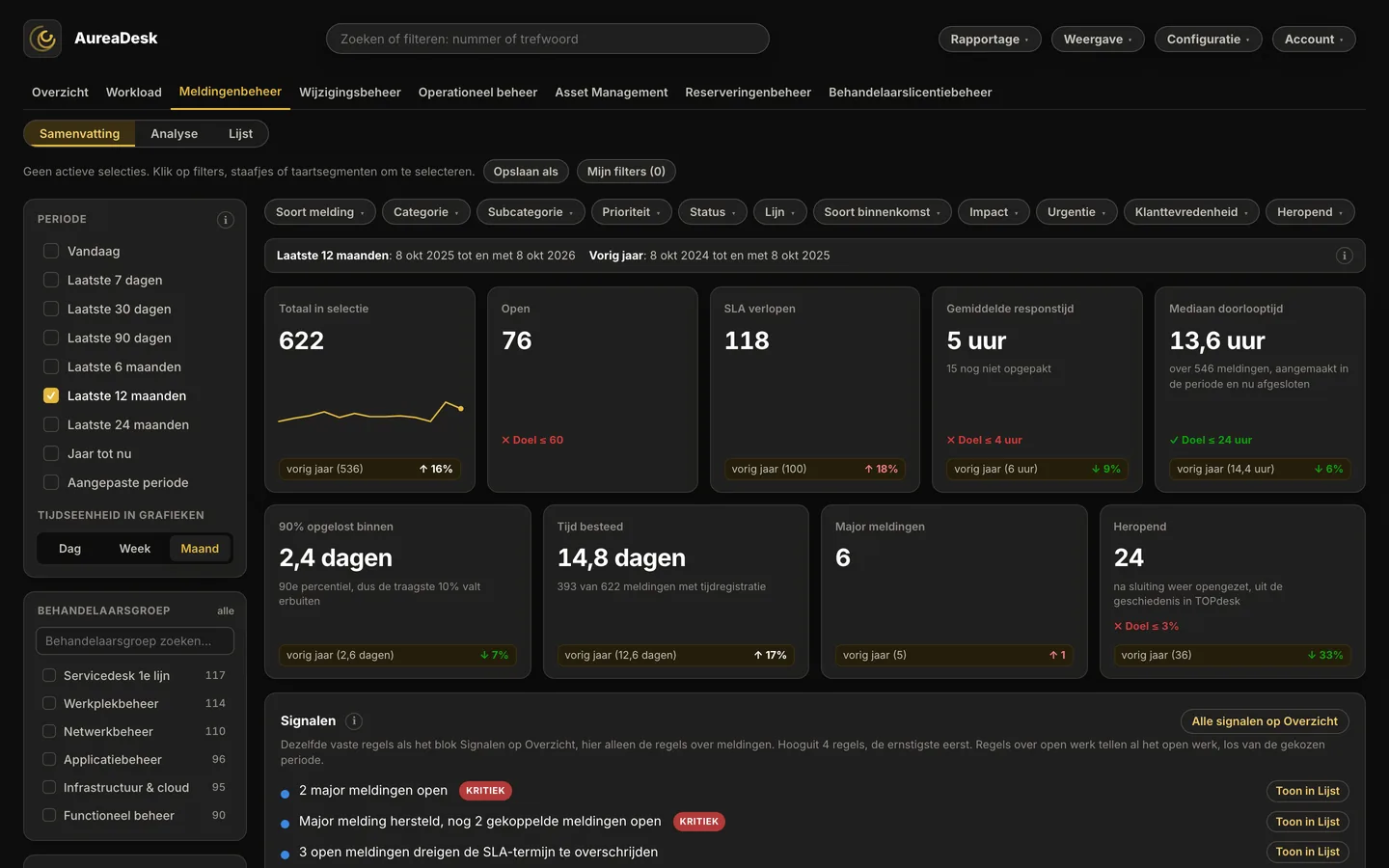Screen dimensions: 1389x868
Task: Go to the Wijzigingsbeheer tab
Action: point(350,93)
